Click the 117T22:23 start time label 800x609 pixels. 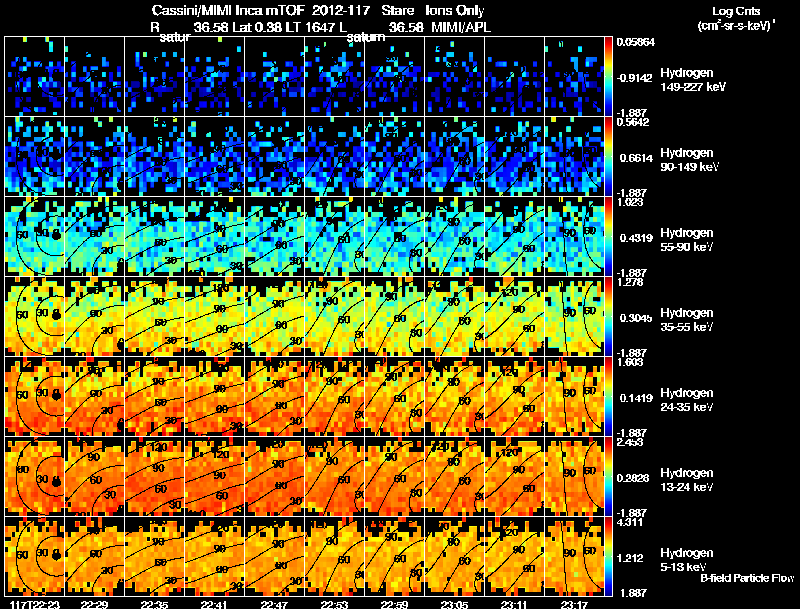35,604
